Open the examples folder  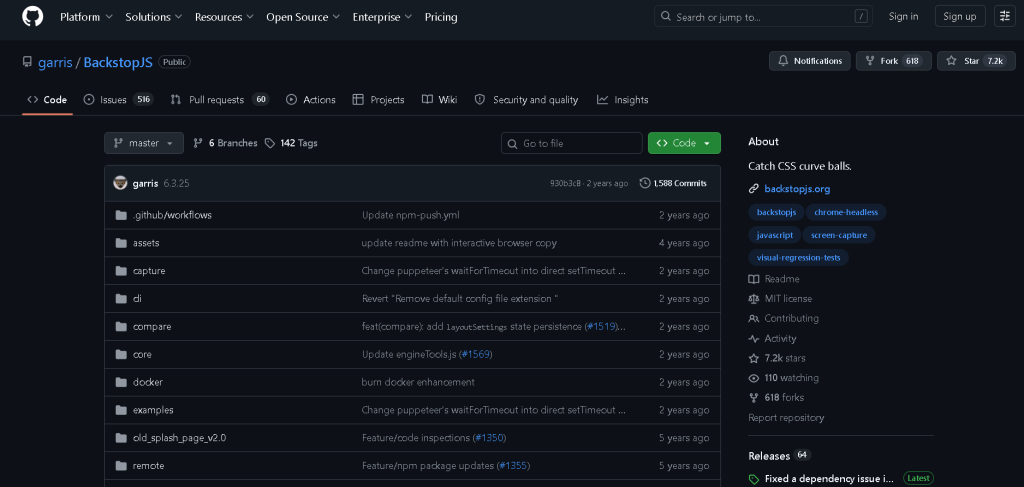click(153, 410)
